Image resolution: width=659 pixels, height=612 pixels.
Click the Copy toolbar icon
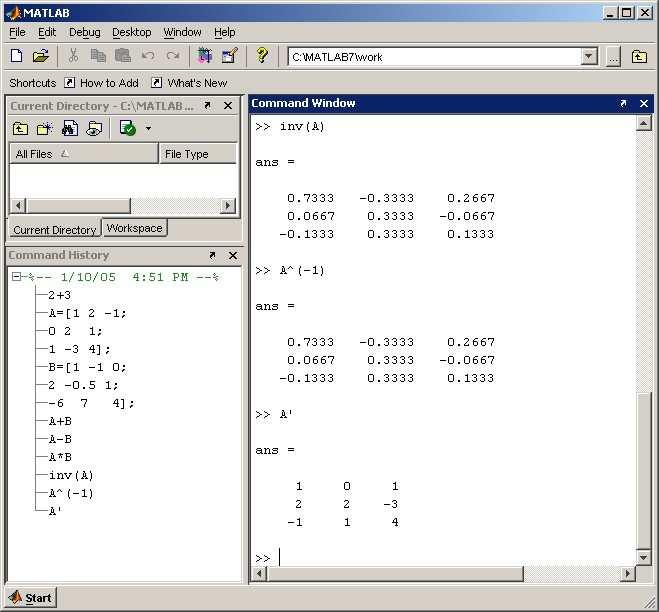(98, 55)
